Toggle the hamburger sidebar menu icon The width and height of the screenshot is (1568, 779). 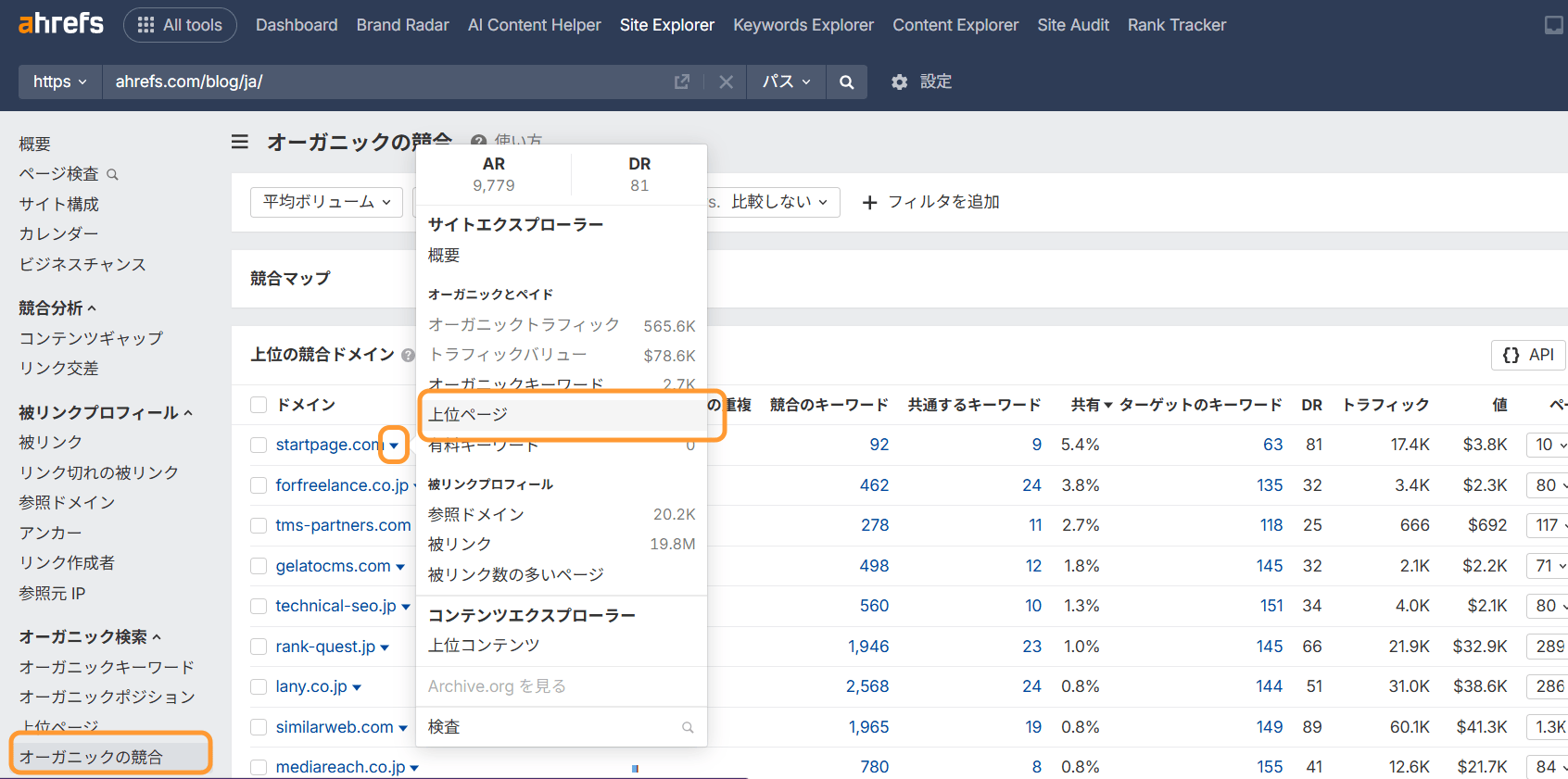click(240, 142)
